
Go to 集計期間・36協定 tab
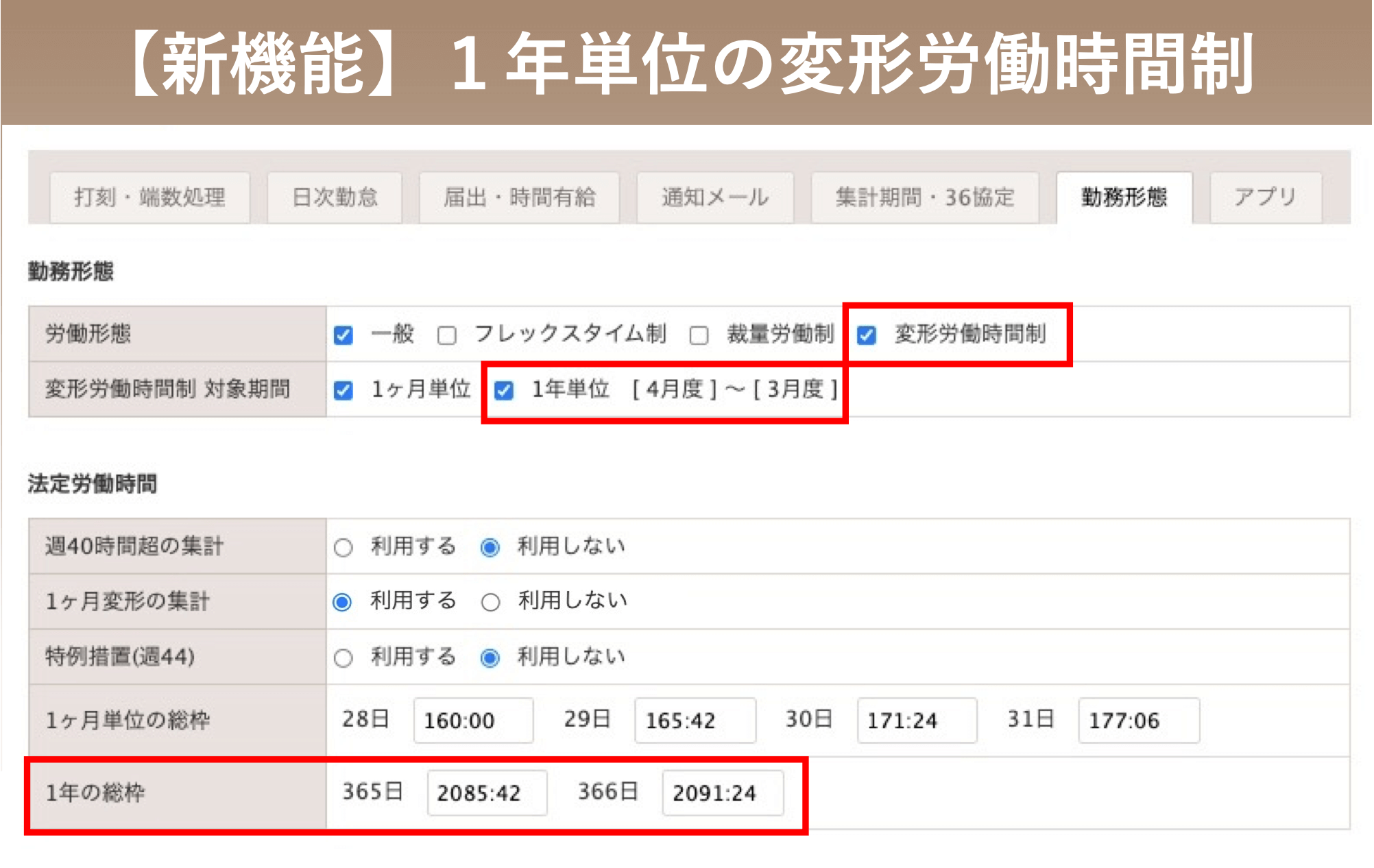click(925, 197)
